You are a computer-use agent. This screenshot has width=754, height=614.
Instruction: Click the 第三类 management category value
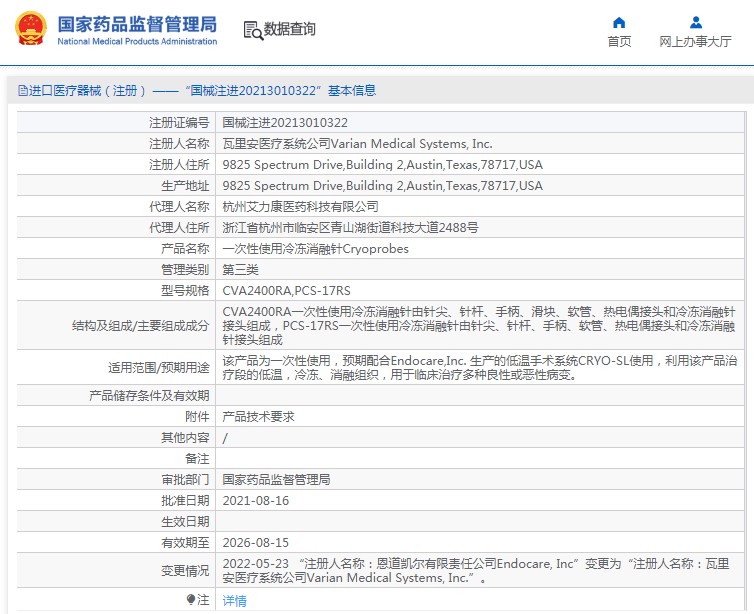(x=240, y=270)
